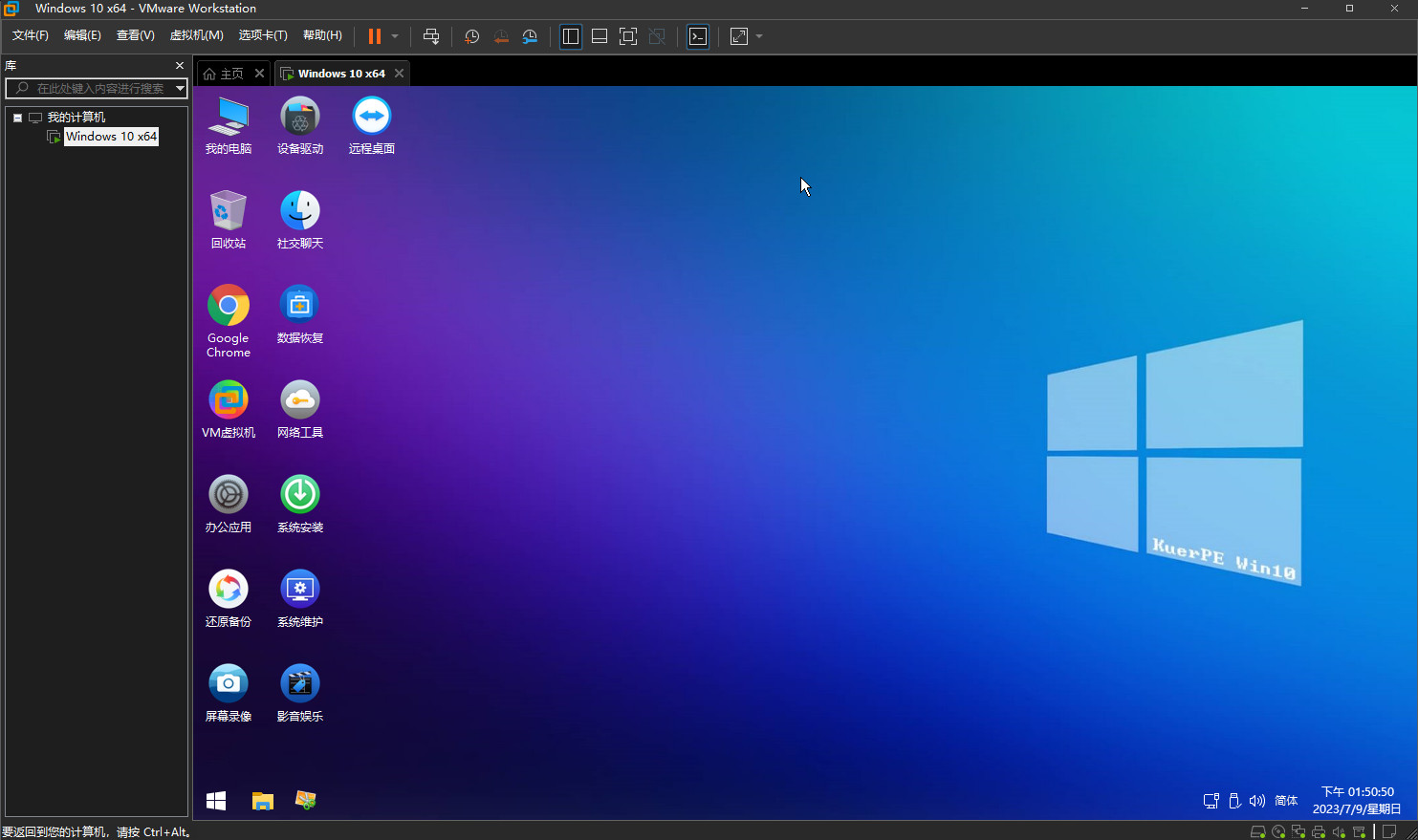Open 系统维护 desktop icon
This screenshot has height=840, width=1418.
[x=300, y=598]
